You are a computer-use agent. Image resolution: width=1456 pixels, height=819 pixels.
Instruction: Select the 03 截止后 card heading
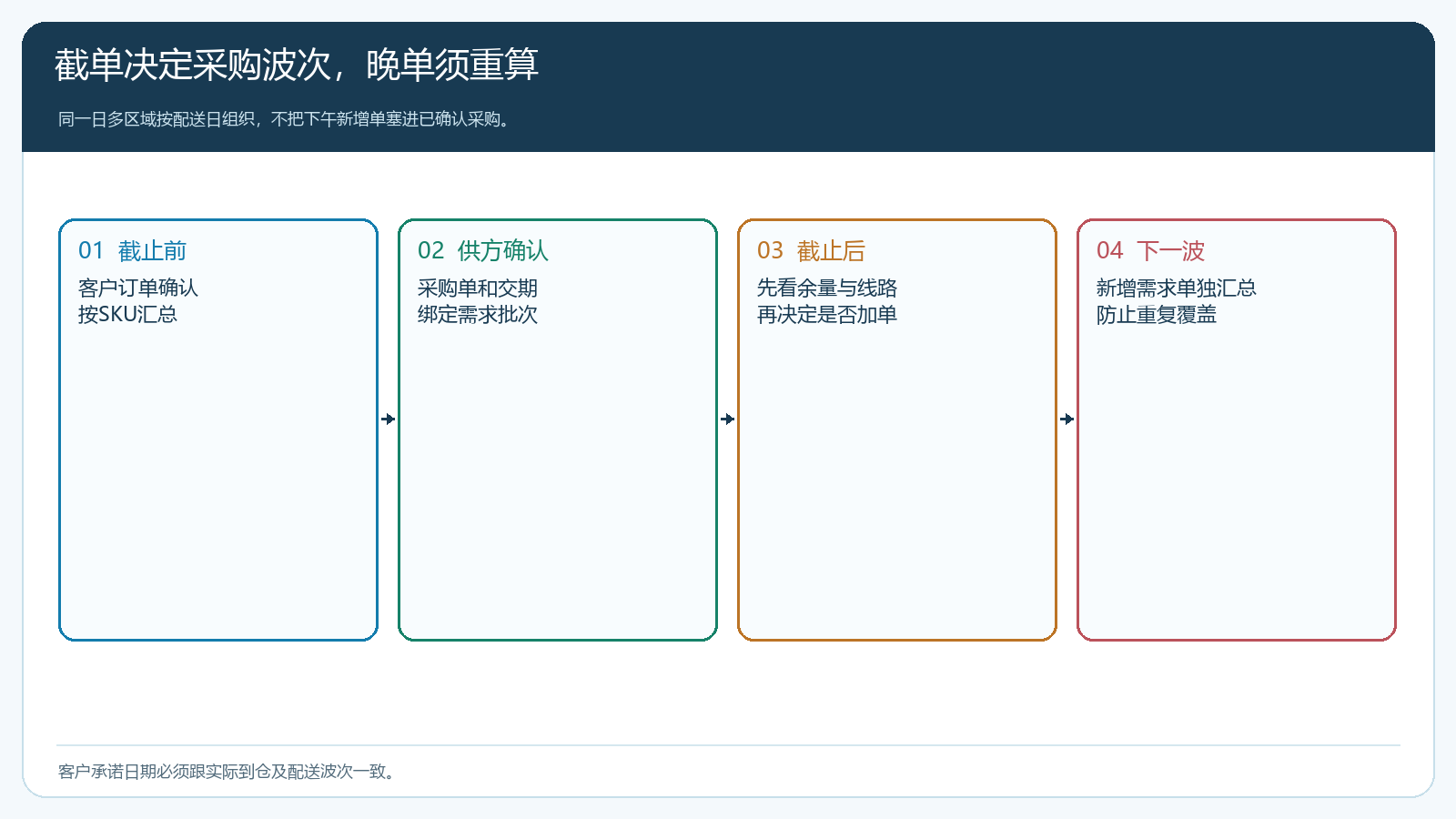(x=811, y=250)
